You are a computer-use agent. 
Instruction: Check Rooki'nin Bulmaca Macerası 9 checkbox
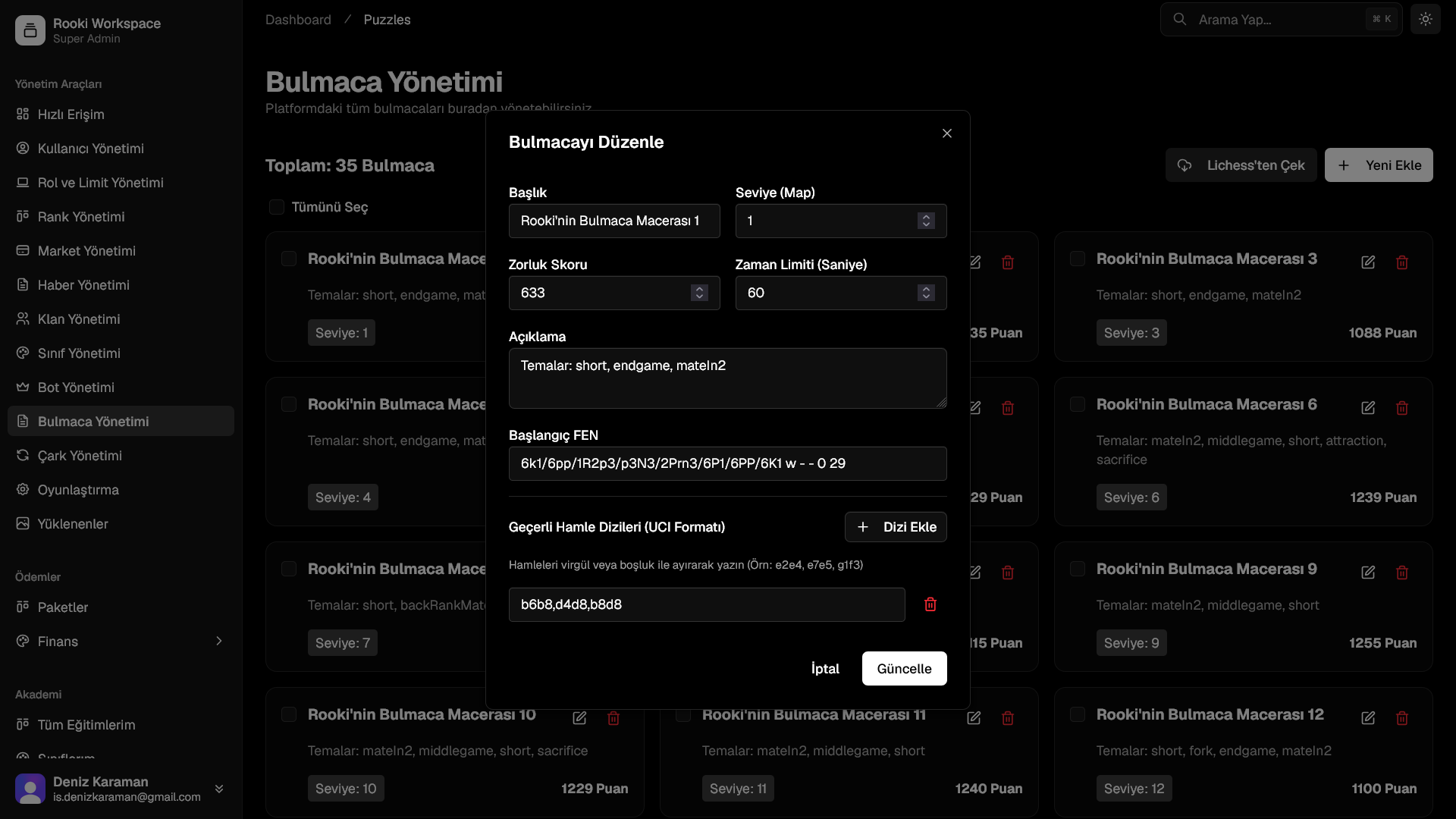tap(1078, 569)
